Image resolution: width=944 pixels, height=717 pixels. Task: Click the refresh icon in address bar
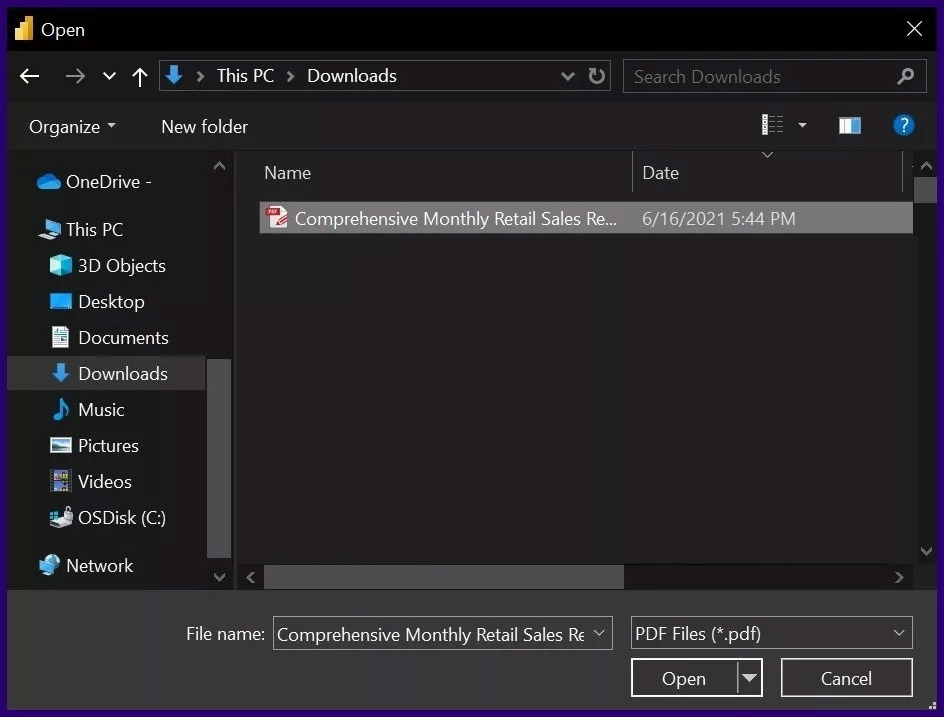(597, 76)
